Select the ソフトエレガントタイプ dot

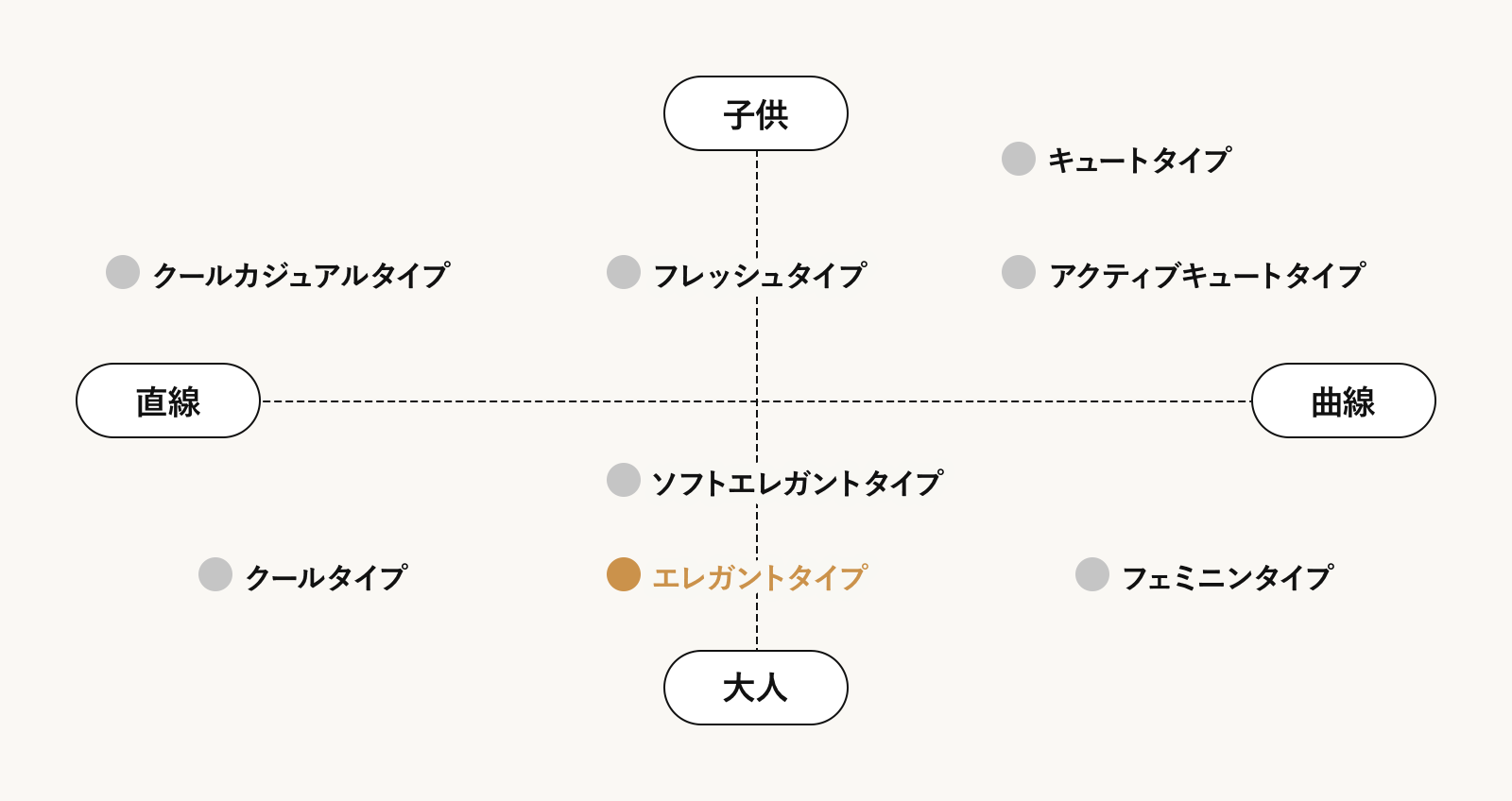624,480
